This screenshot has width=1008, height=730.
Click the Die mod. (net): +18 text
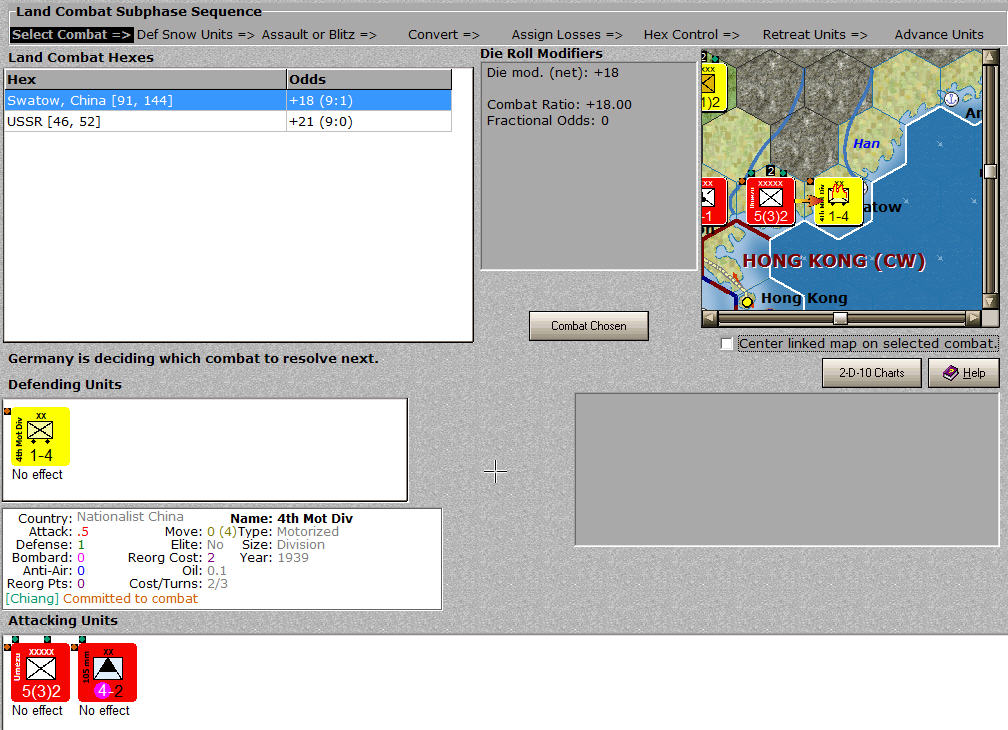(x=553, y=73)
